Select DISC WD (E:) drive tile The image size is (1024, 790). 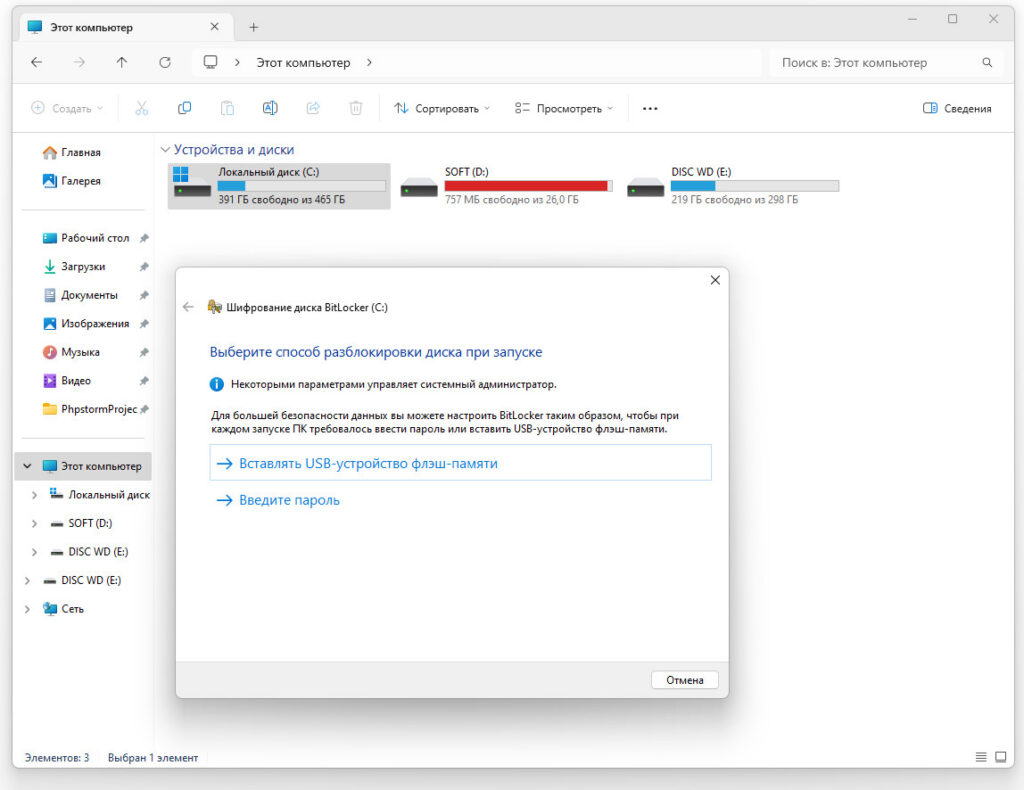[x=733, y=186]
